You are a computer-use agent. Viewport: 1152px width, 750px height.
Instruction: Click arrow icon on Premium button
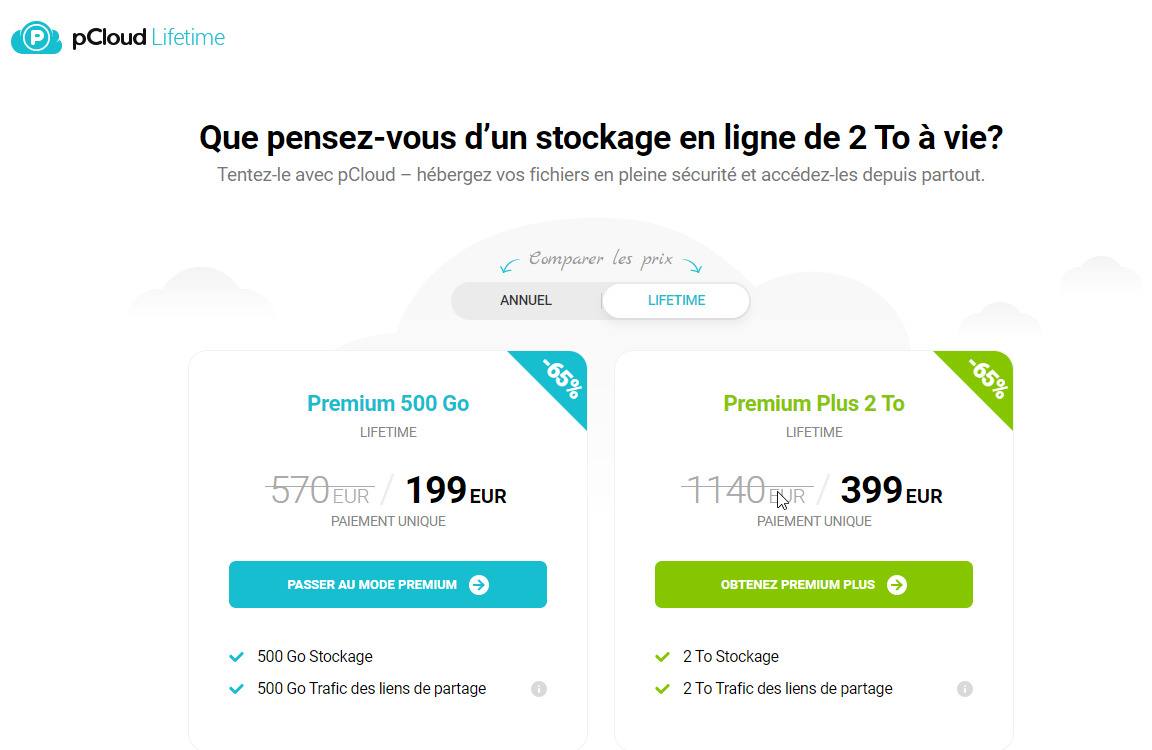pyautogui.click(x=479, y=585)
